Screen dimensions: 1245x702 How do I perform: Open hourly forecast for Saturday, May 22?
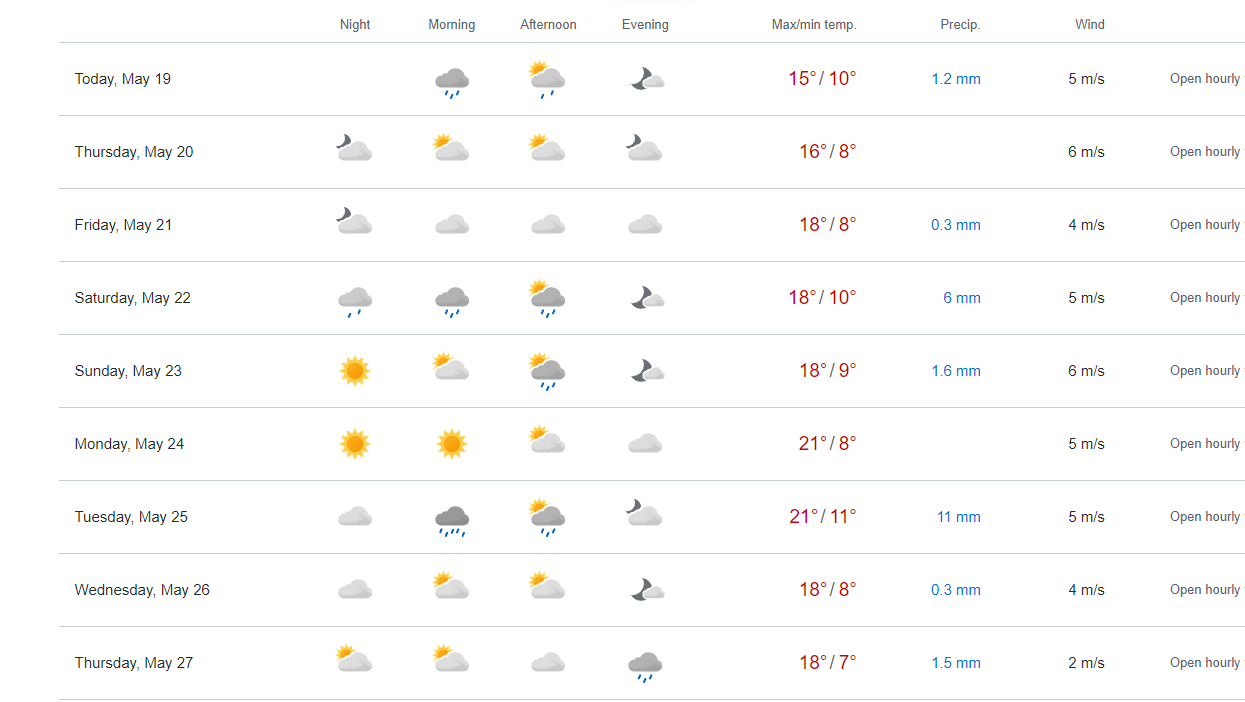pos(1205,298)
